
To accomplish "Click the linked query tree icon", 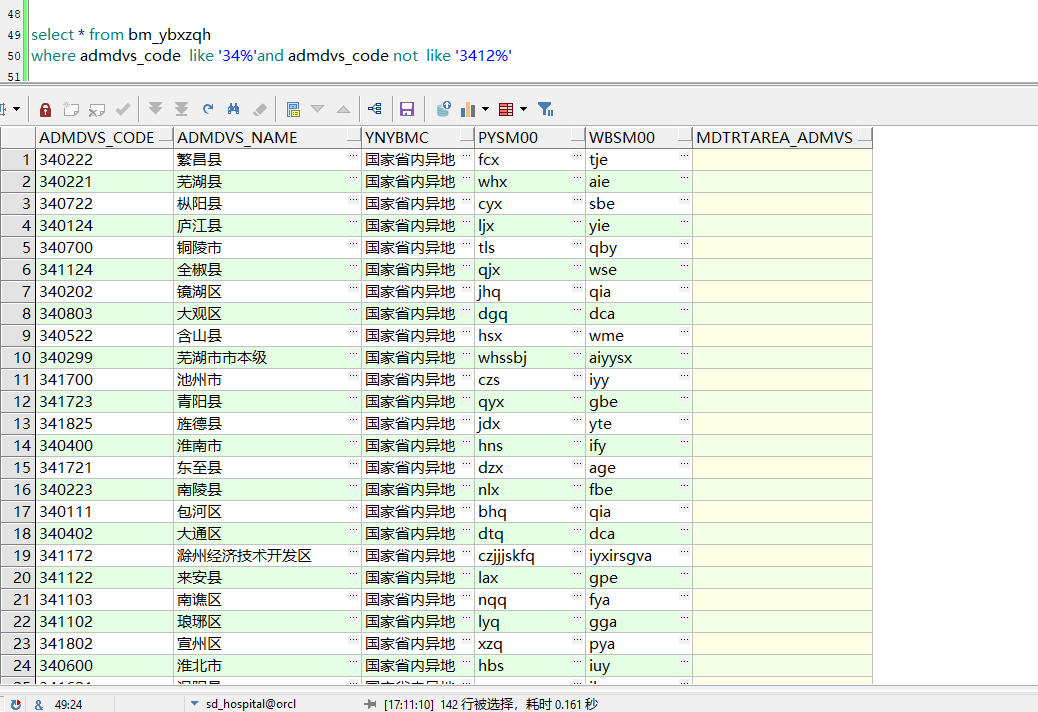I will click(x=374, y=109).
